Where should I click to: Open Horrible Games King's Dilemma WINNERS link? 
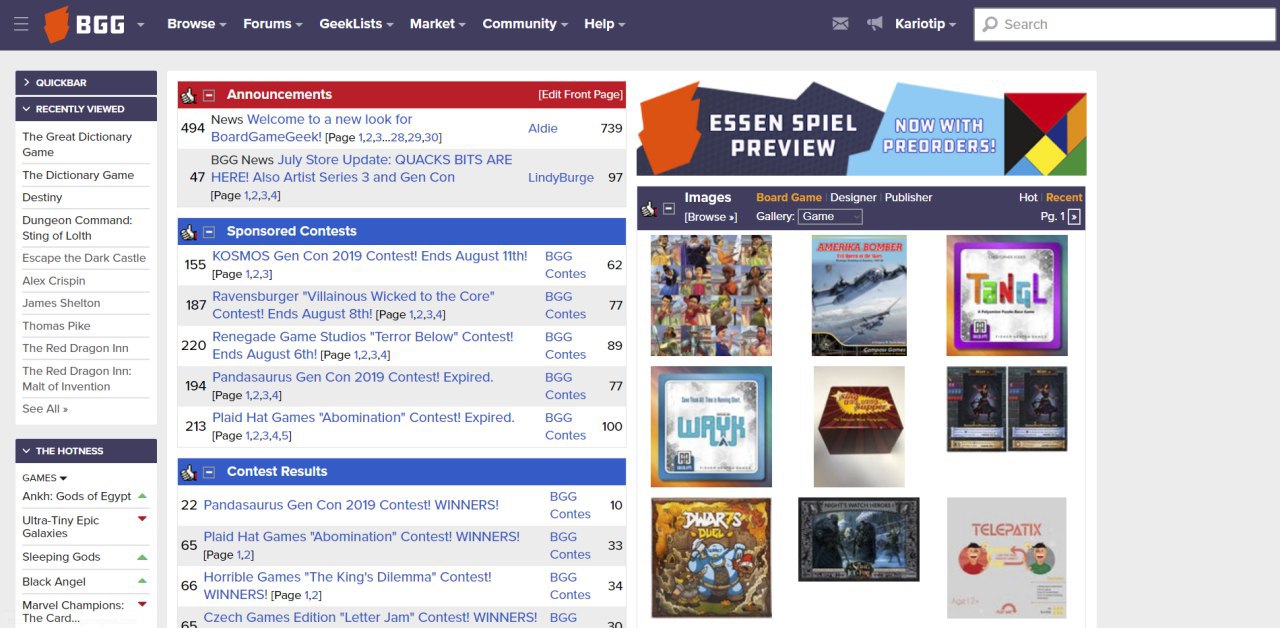click(347, 586)
